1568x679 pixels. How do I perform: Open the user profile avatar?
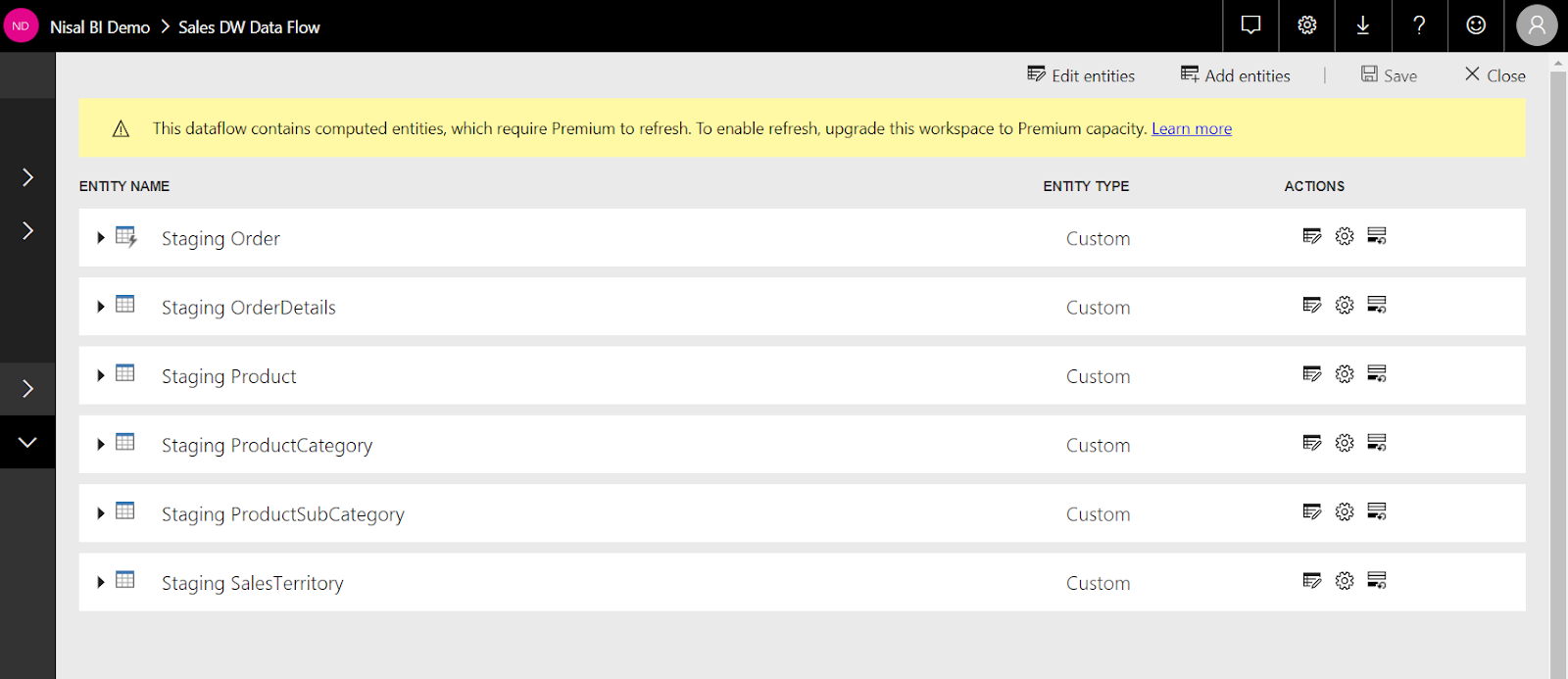point(1537,25)
